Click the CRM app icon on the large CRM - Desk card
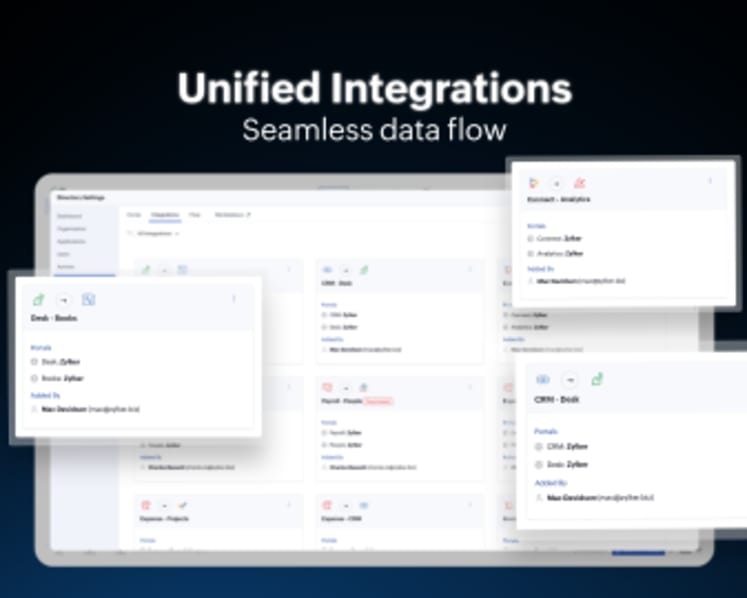The image size is (747, 598). pos(543,379)
